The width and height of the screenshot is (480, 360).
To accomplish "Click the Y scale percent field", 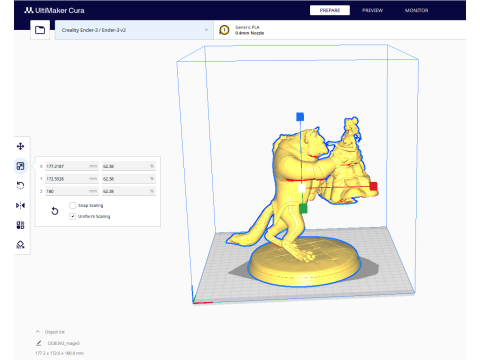I will point(129,179).
